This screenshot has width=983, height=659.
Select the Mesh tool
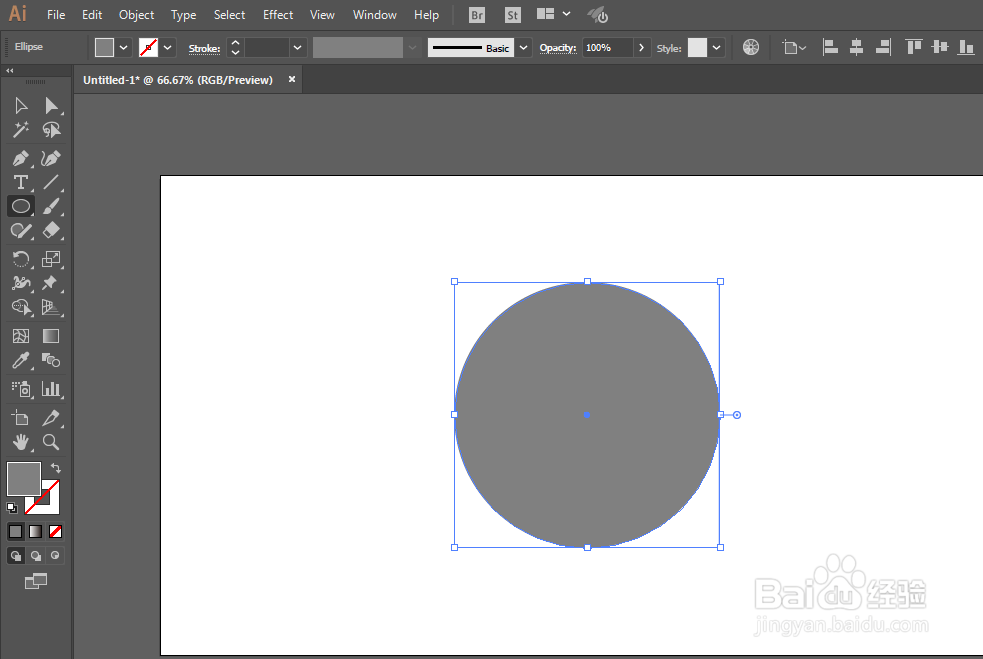coord(21,336)
